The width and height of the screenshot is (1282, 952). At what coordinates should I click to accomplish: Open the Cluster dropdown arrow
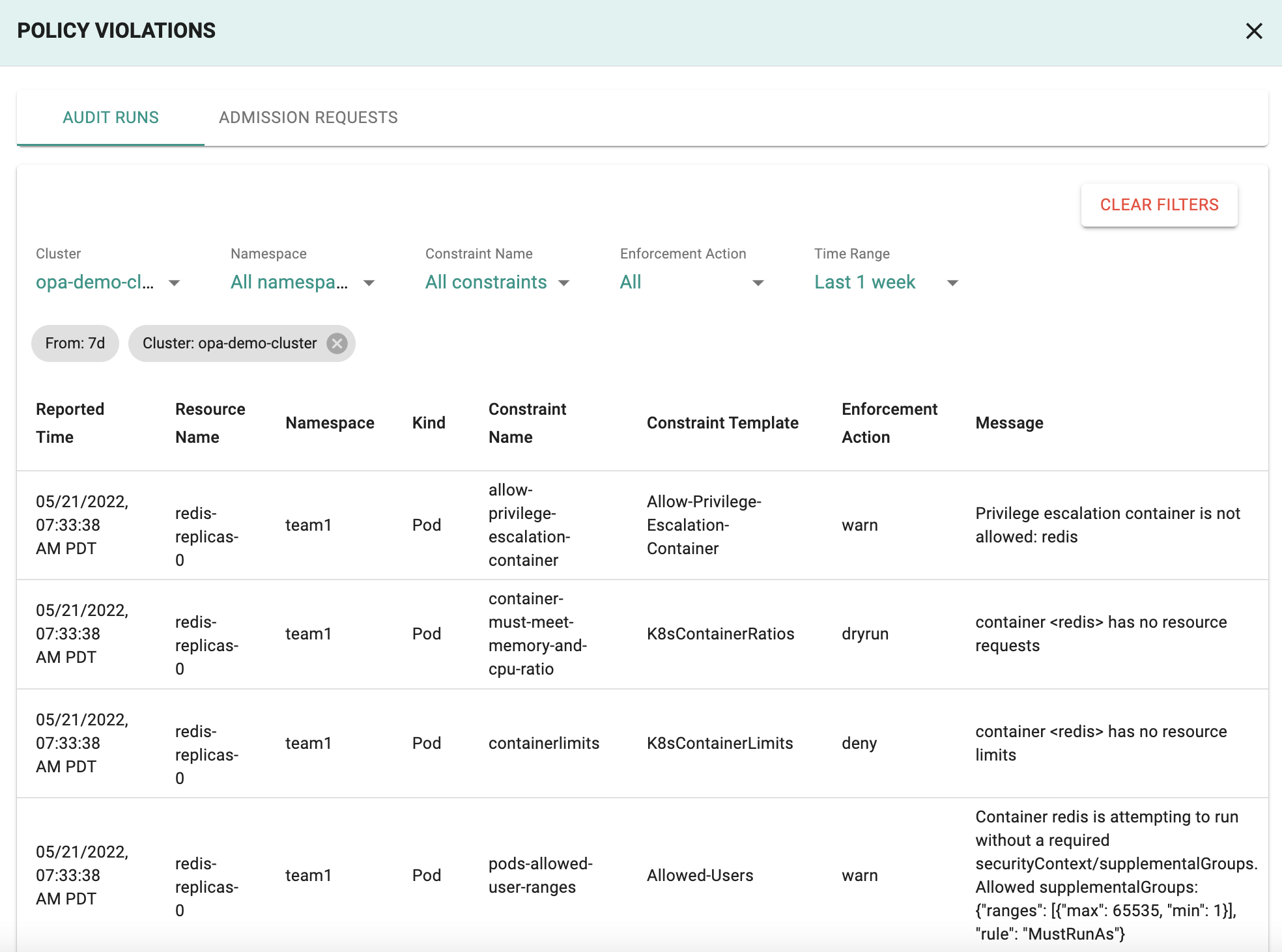pos(174,283)
